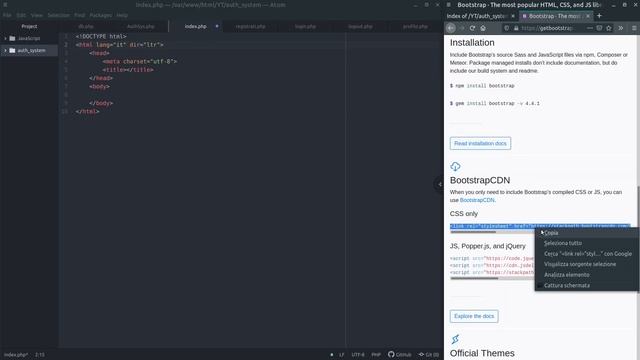
Task: Choose 'Cerca ... con Google' context entry
Action: pos(587,254)
